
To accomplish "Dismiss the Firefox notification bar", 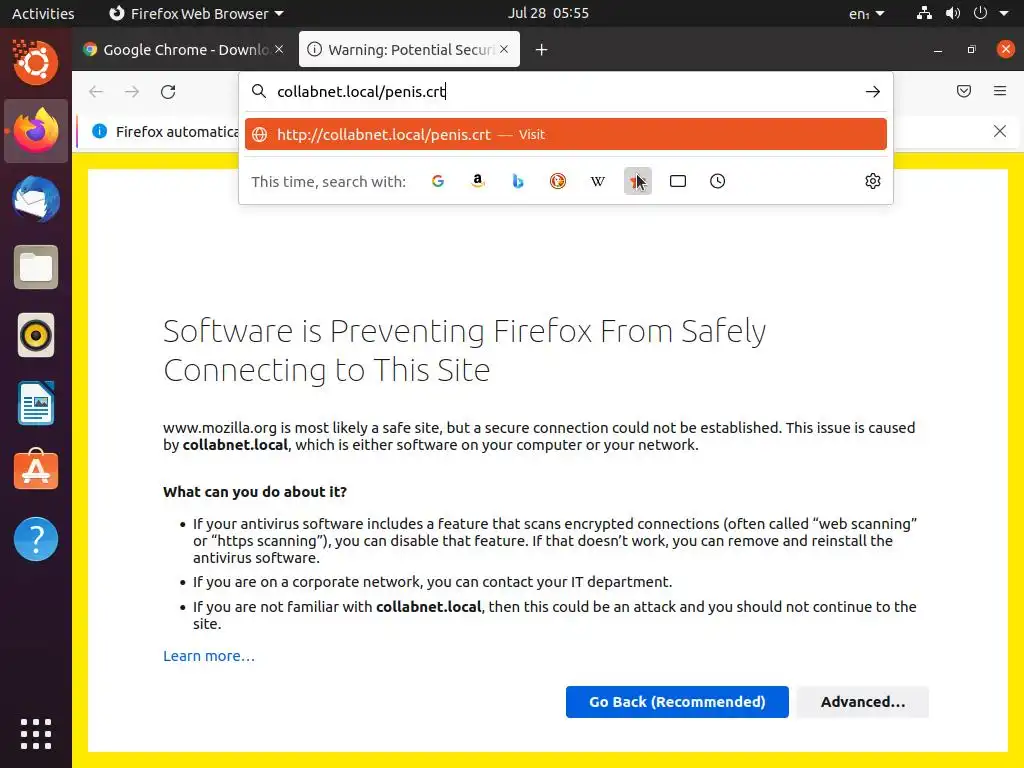I will [1000, 131].
